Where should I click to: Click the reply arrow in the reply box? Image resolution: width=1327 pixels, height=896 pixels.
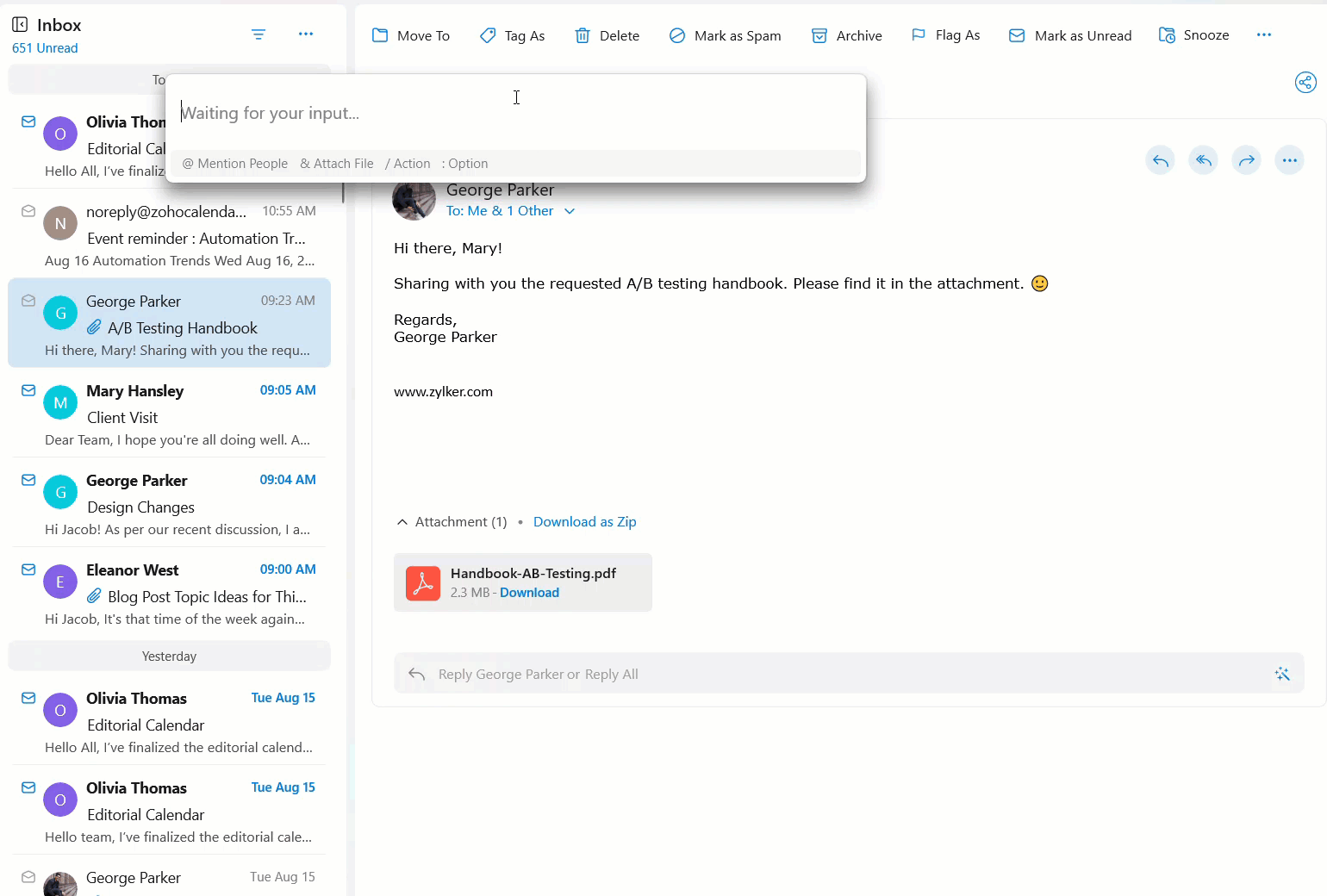pyautogui.click(x=417, y=674)
